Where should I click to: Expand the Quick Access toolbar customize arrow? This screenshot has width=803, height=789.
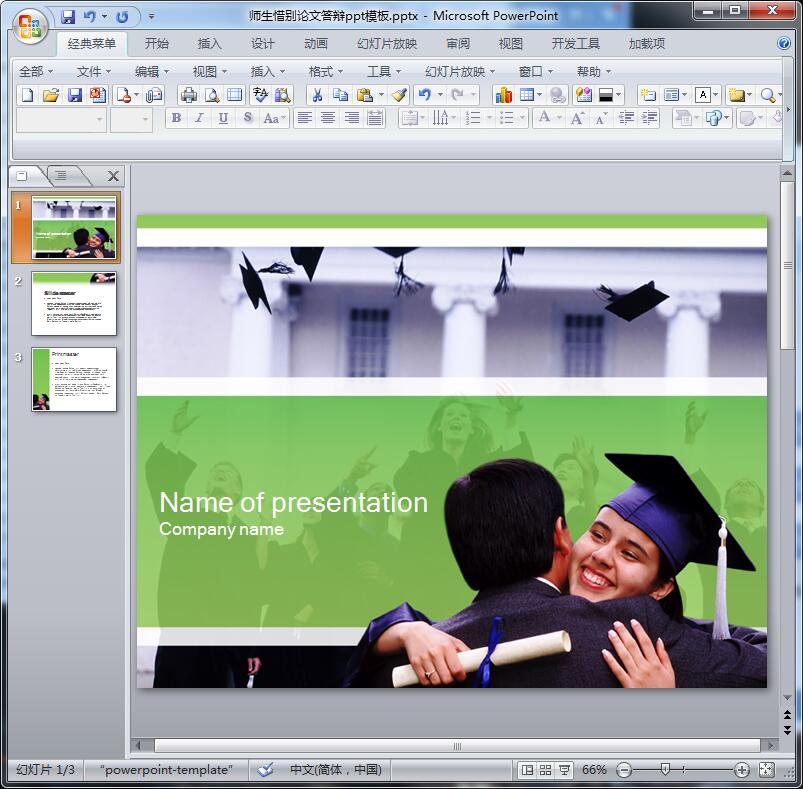point(151,17)
